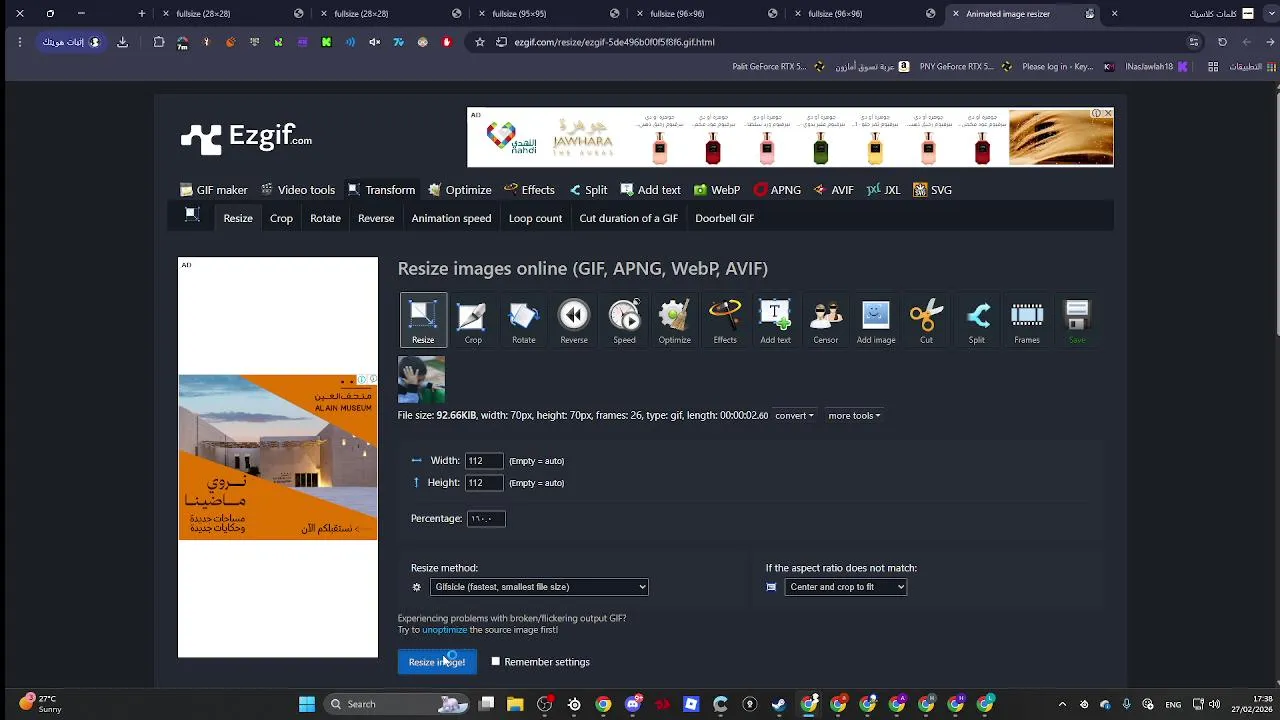Viewport: 1280px width, 720px height.
Task: Open SVG tools menu
Action: click(933, 190)
